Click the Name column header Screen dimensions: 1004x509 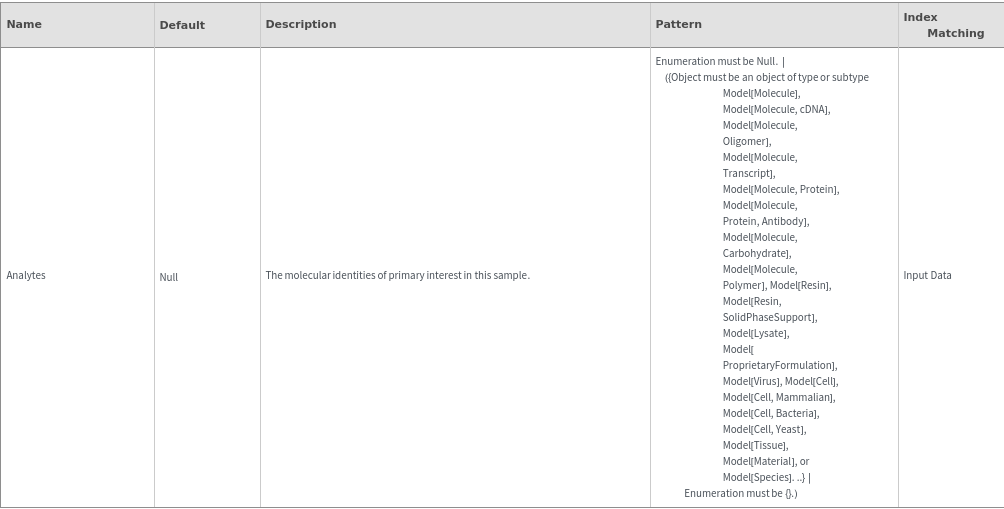coord(24,24)
